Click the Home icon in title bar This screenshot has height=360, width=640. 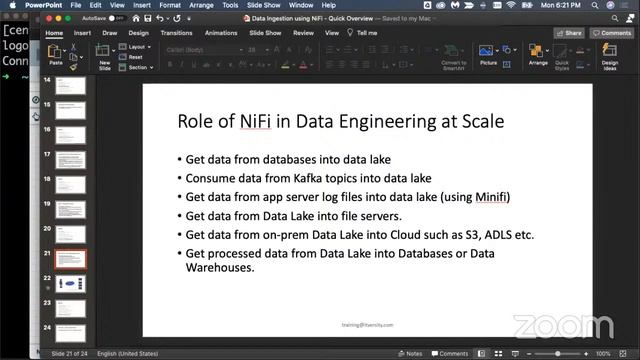click(x=136, y=18)
